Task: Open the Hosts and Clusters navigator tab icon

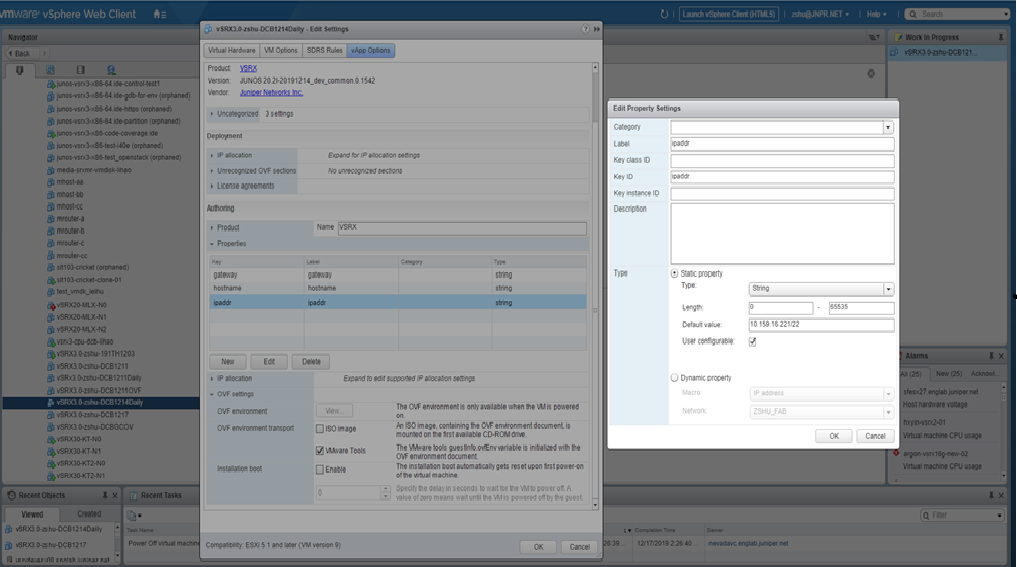Action: (20, 70)
